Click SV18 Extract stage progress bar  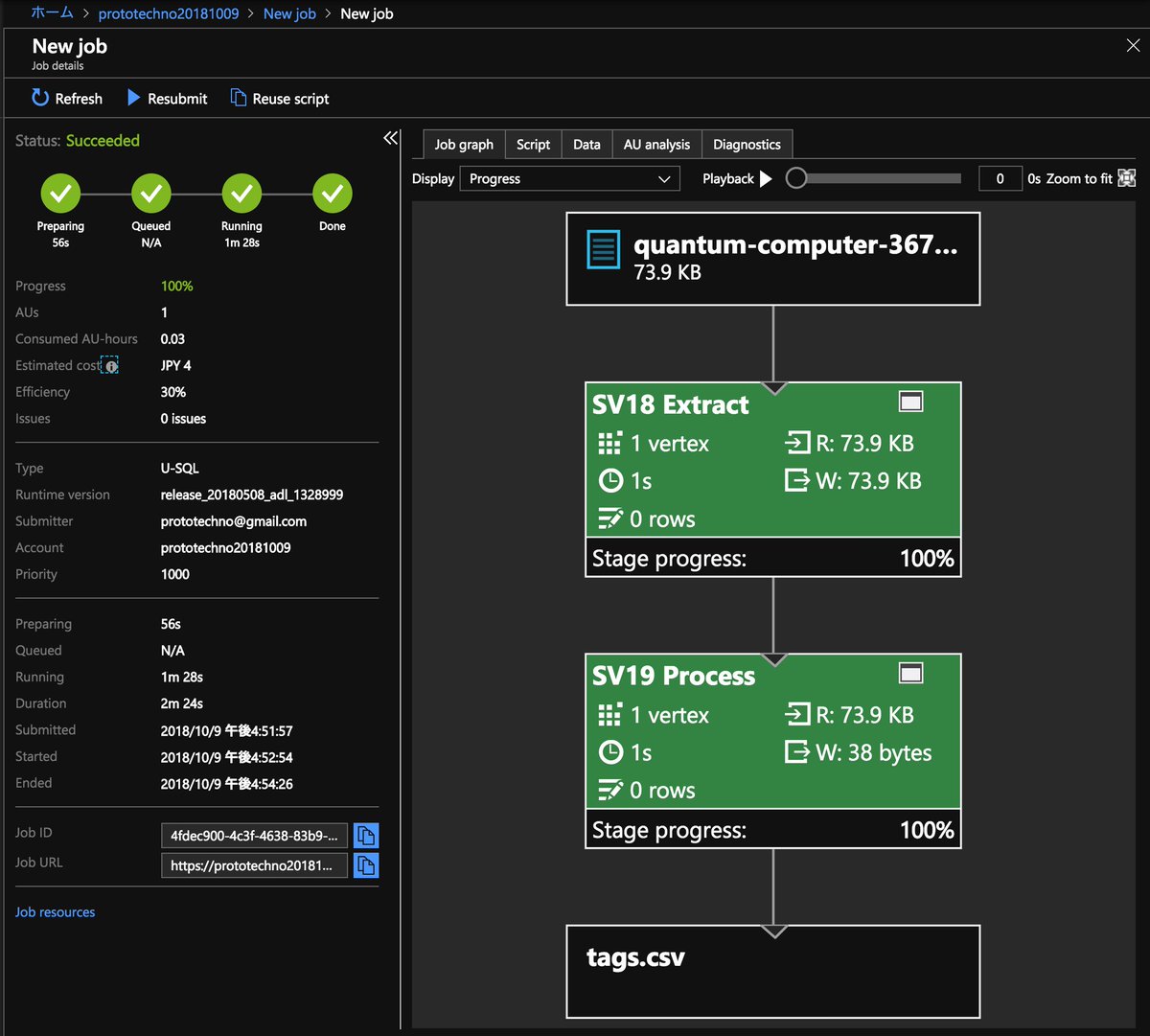point(773,558)
